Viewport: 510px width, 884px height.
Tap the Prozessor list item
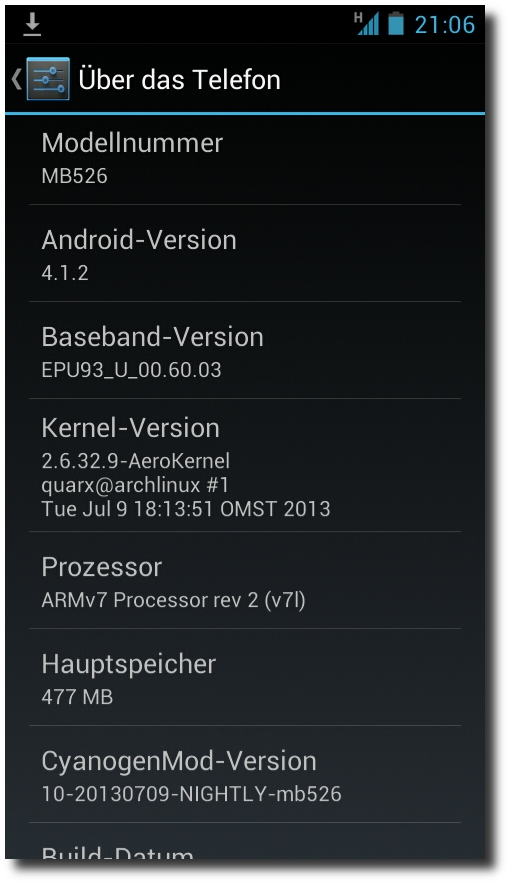point(245,580)
